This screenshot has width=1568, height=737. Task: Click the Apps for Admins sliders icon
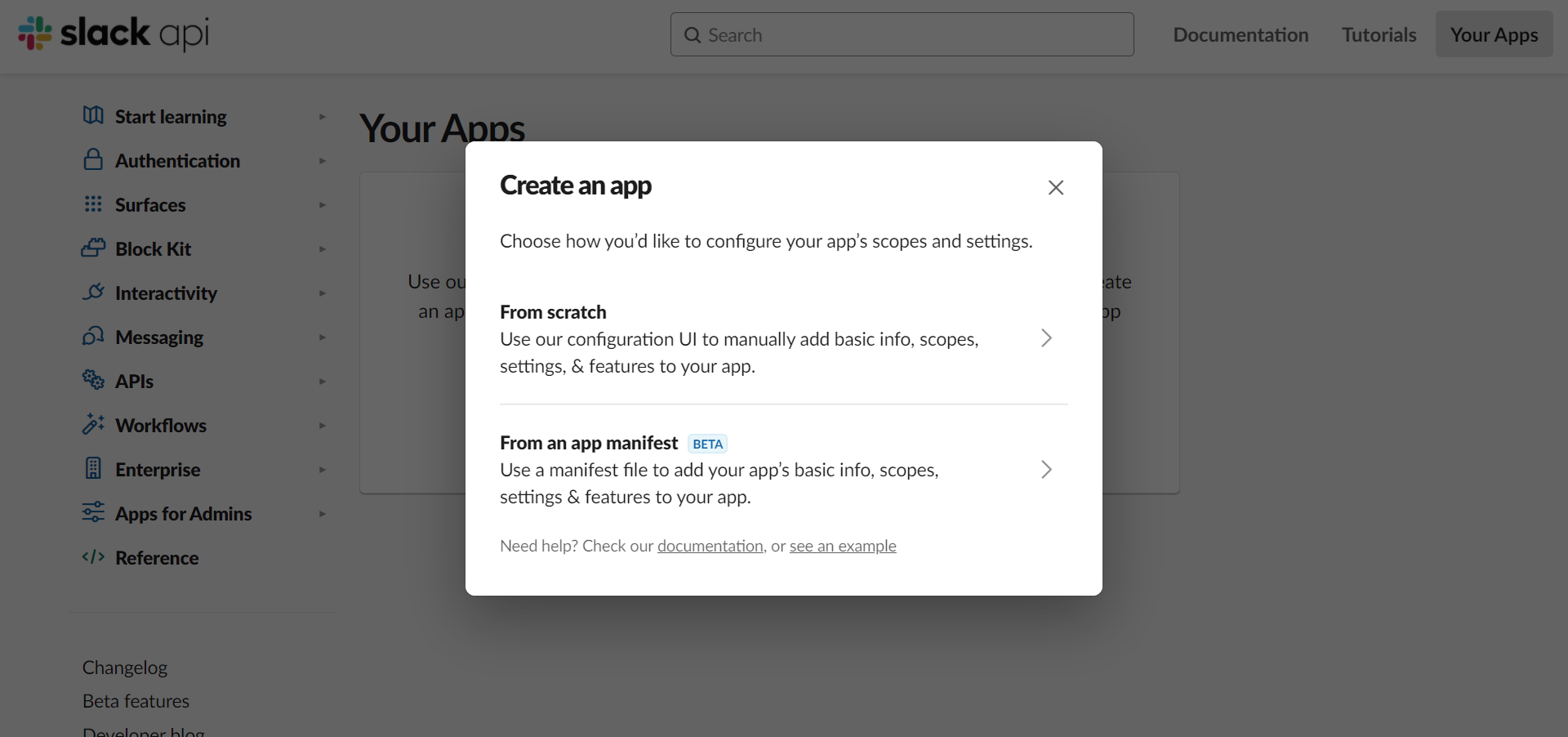[x=93, y=512]
